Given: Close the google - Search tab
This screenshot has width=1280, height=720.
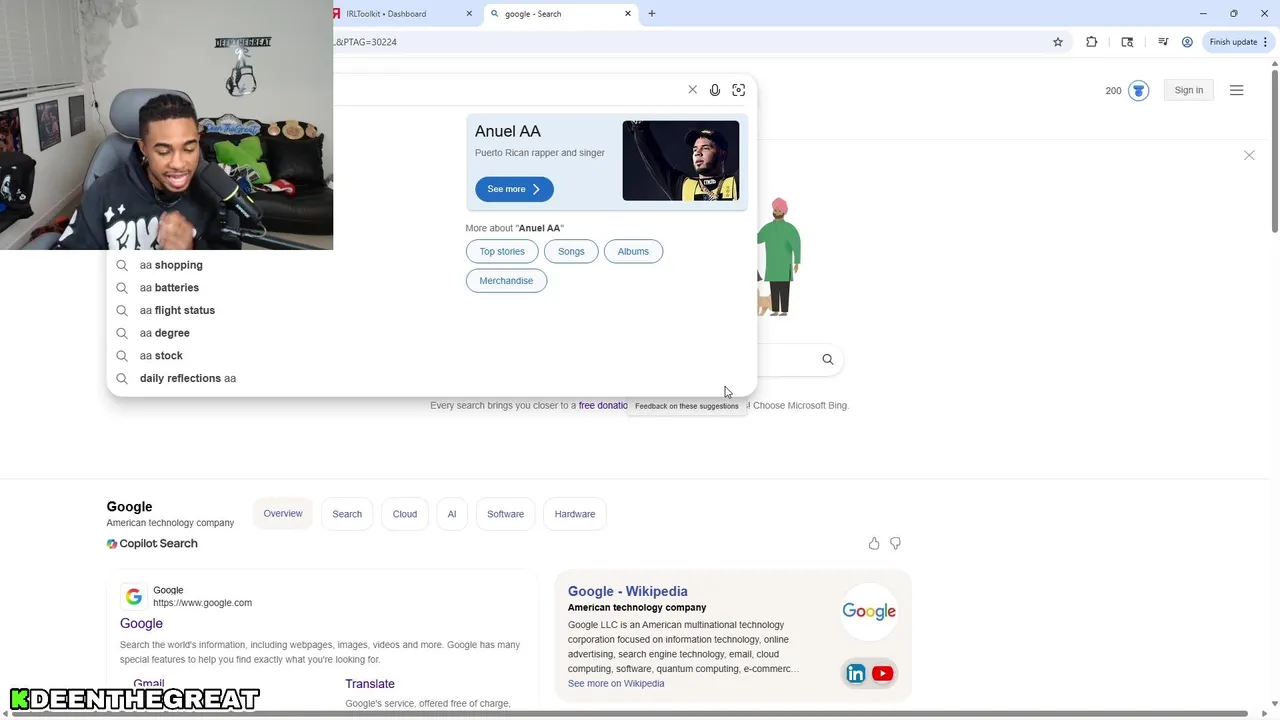Looking at the screenshot, I should [628, 14].
